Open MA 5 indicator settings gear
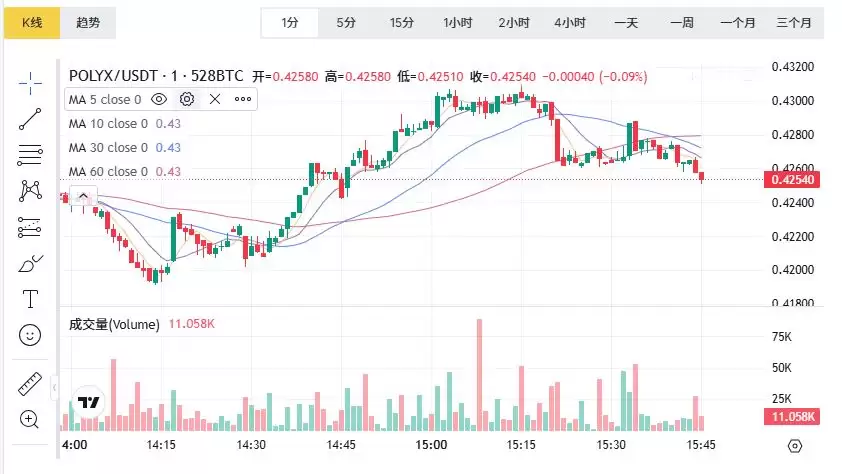The height and width of the screenshot is (474, 842). tap(186, 99)
